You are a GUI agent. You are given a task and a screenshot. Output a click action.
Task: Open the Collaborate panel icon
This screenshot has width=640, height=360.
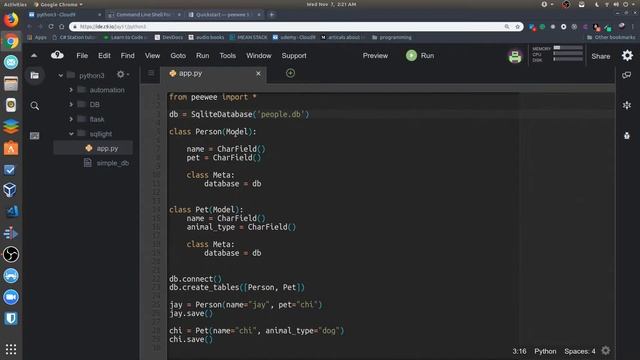point(627,76)
